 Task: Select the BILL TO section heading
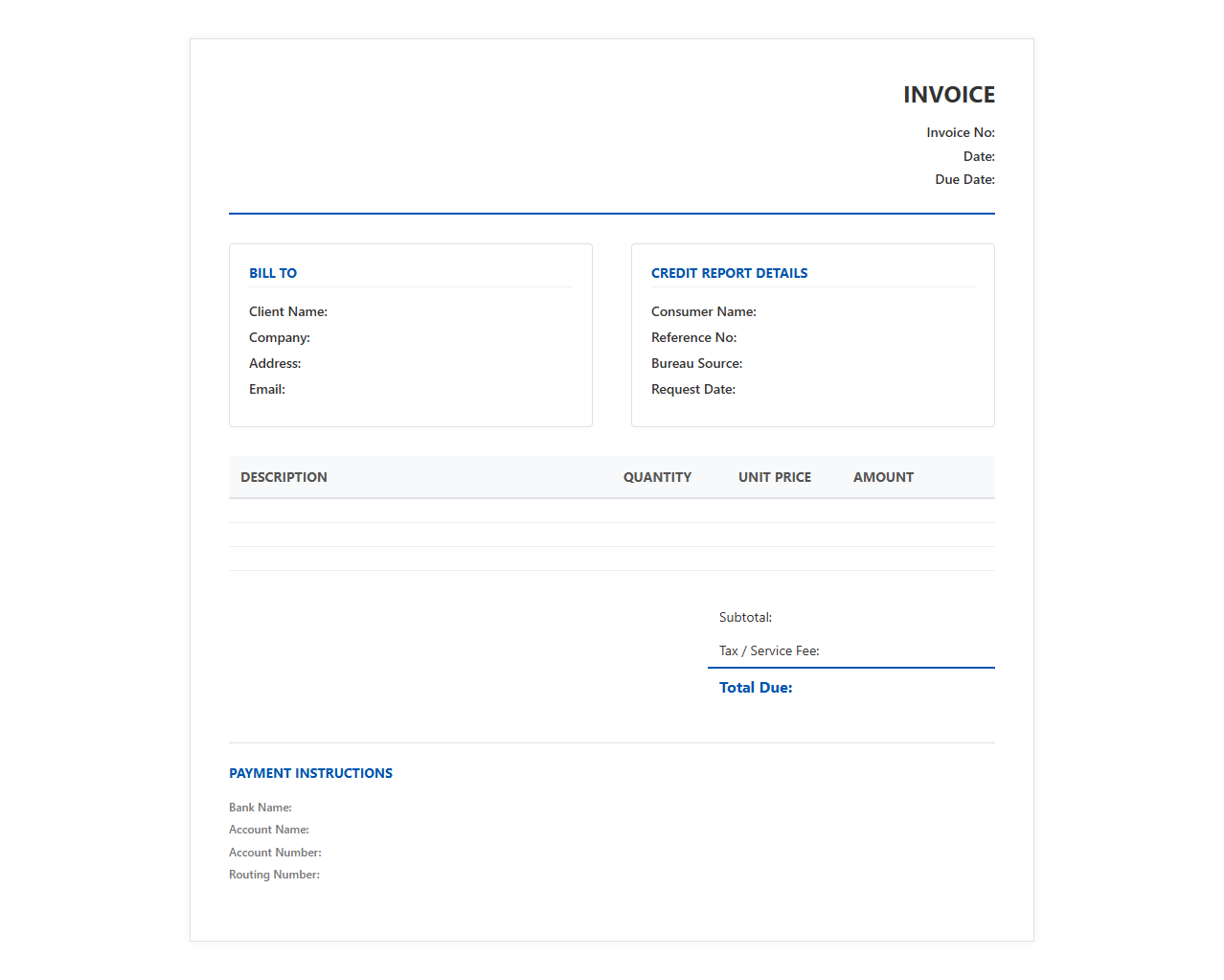tap(273, 273)
